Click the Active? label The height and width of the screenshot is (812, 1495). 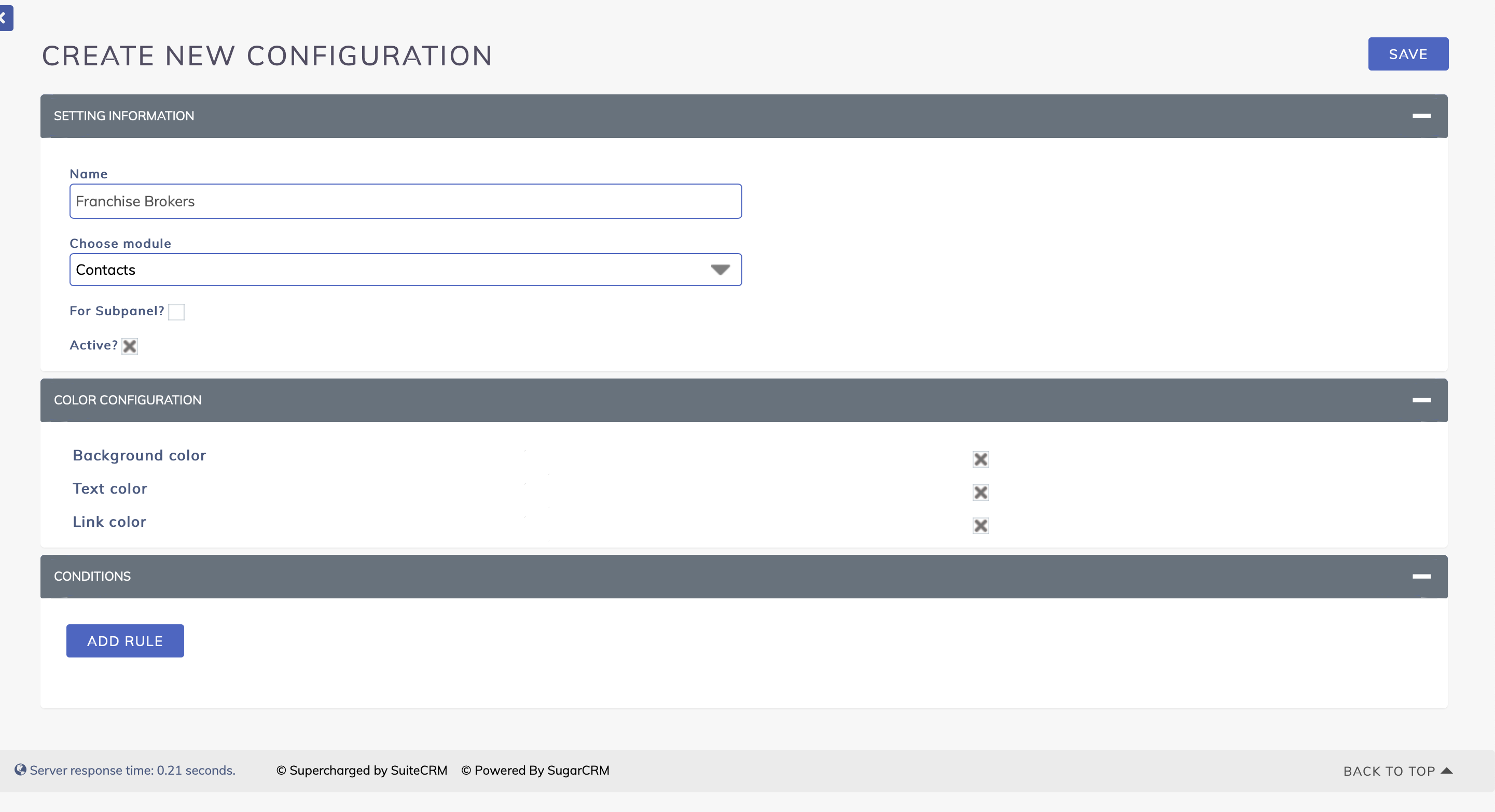(x=93, y=345)
